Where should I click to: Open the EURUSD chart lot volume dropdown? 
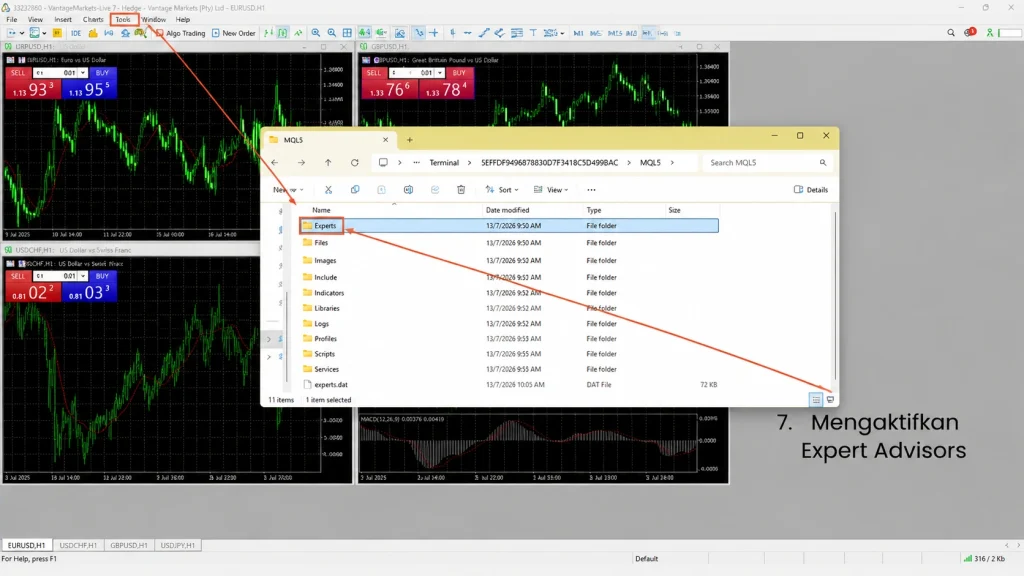click(x=83, y=73)
